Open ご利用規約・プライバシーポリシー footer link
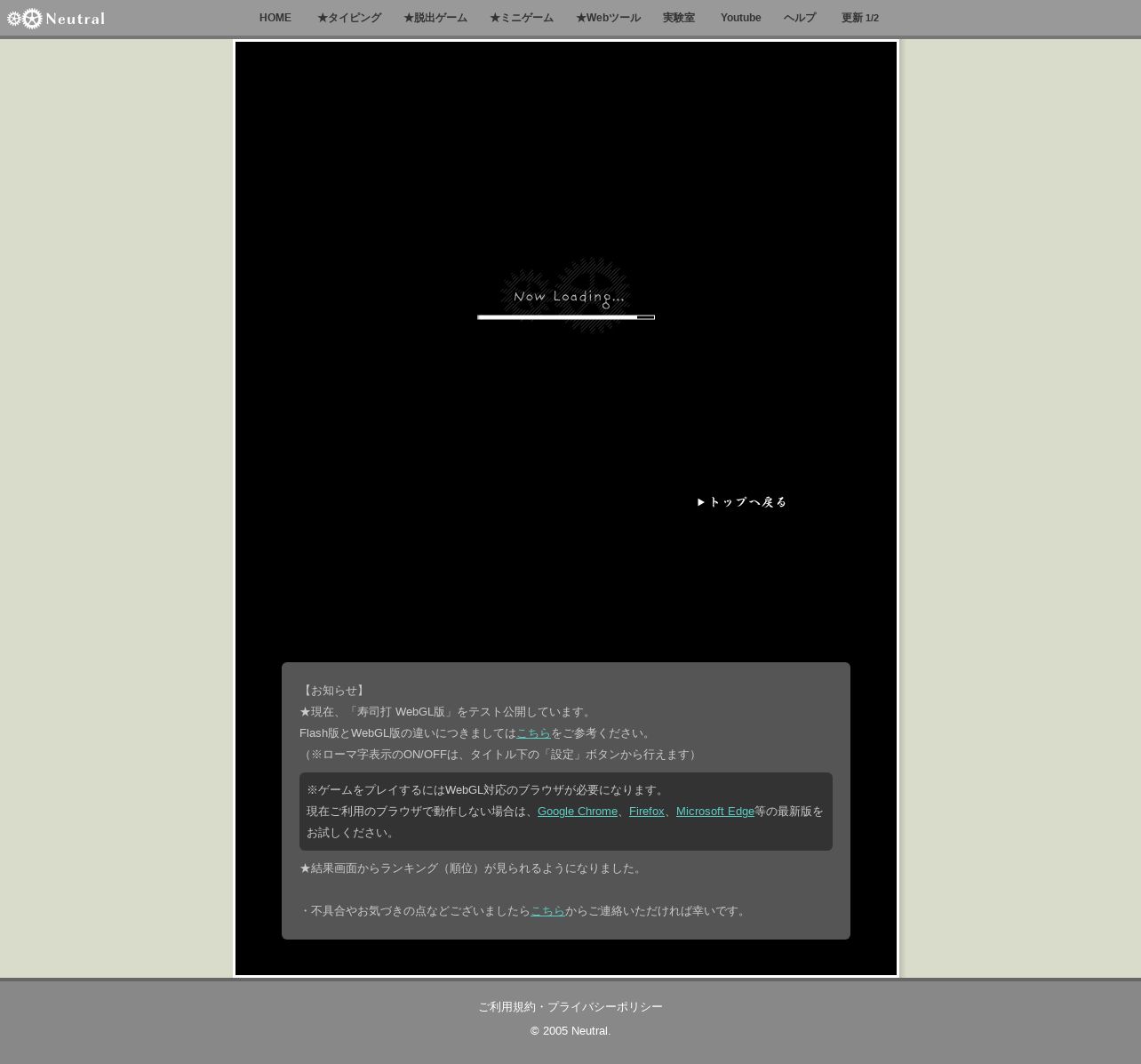This screenshot has height=1064, width=1141. pyautogui.click(x=570, y=1007)
